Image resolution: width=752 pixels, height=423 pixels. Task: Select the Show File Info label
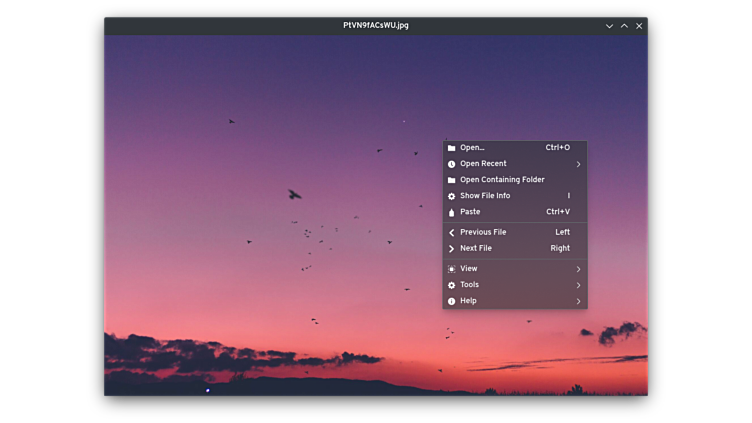click(x=485, y=196)
